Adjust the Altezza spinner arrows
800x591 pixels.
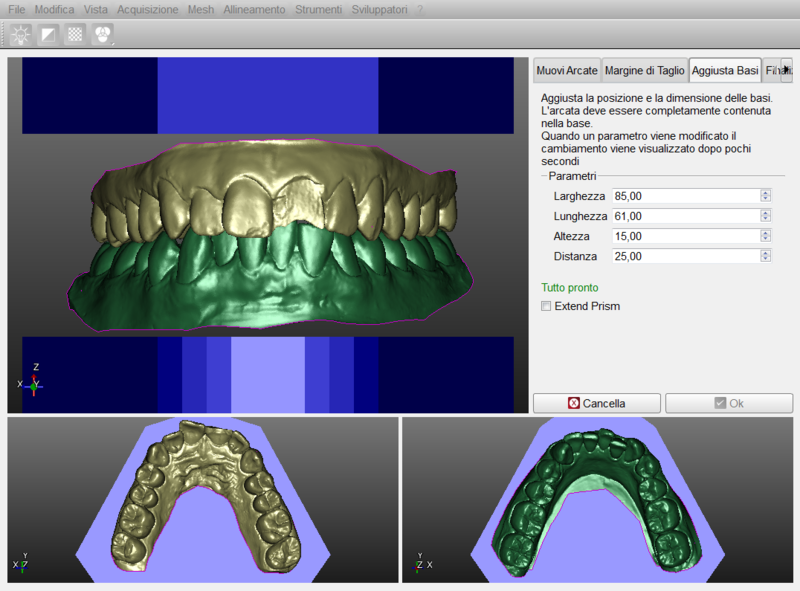coord(765,236)
